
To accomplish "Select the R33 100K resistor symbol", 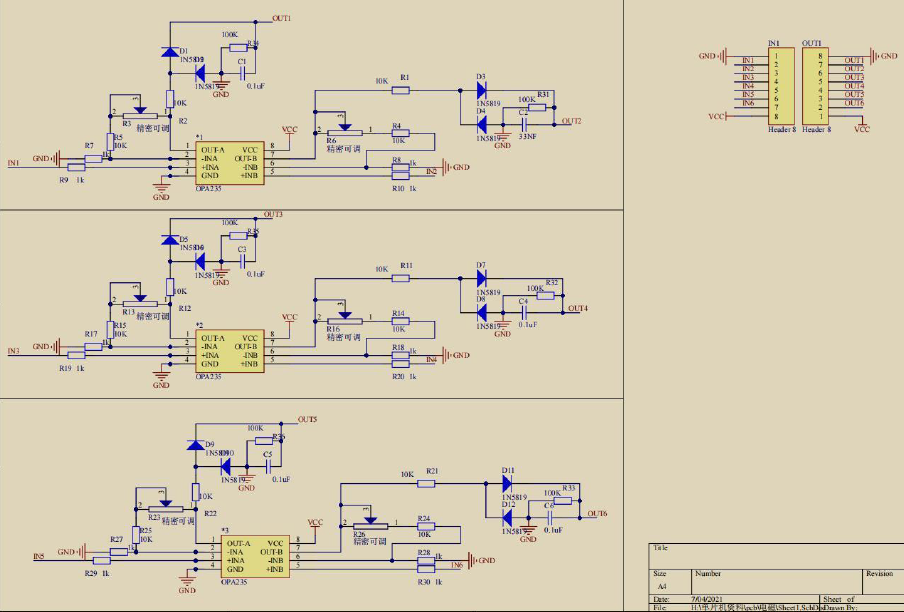I will [x=562, y=501].
